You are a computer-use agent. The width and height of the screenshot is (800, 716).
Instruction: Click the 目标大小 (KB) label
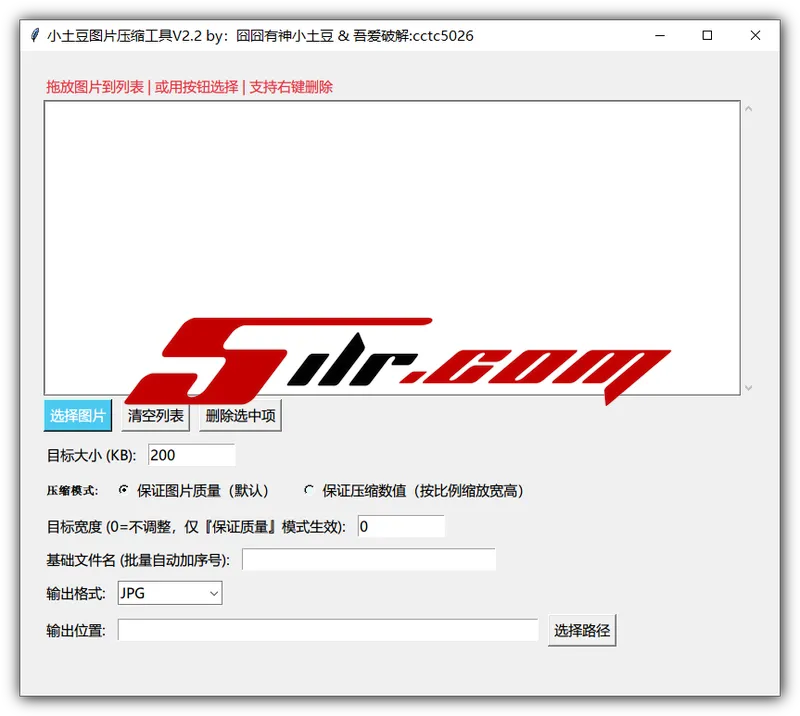91,455
